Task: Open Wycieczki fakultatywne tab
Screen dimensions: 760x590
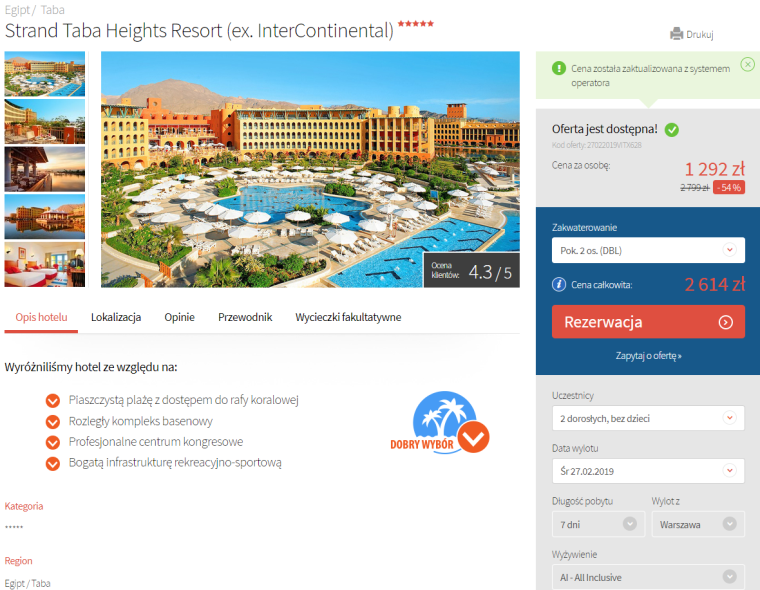Action: pyautogui.click(x=348, y=317)
